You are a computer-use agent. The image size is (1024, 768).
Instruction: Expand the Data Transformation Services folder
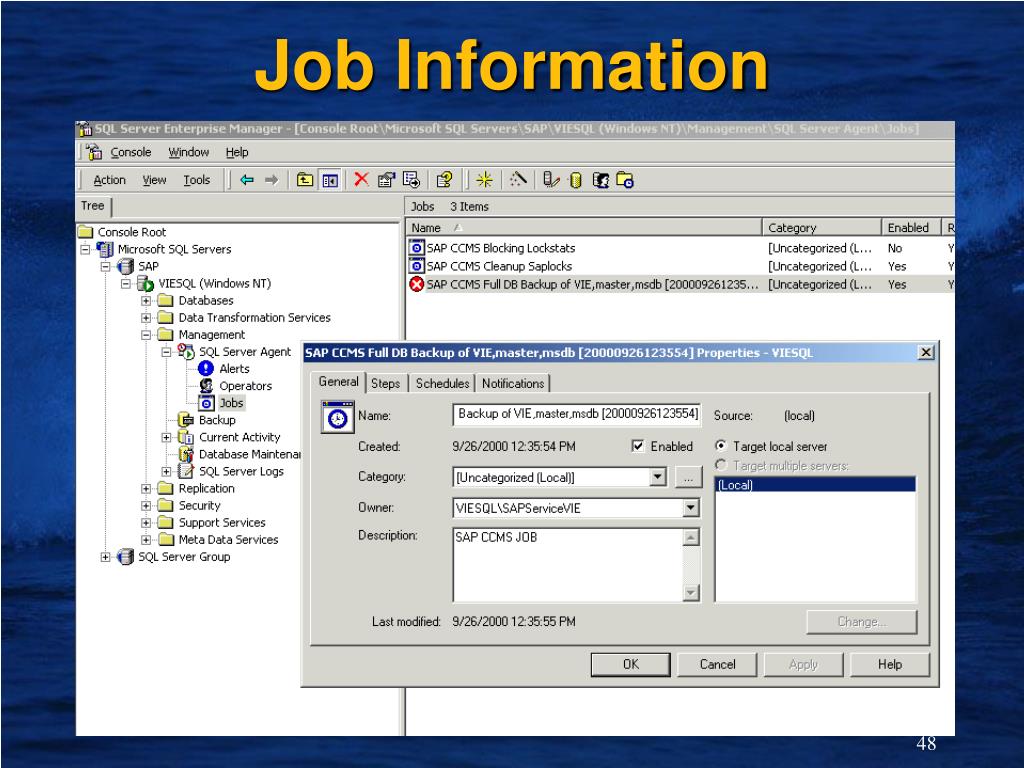click(x=146, y=317)
